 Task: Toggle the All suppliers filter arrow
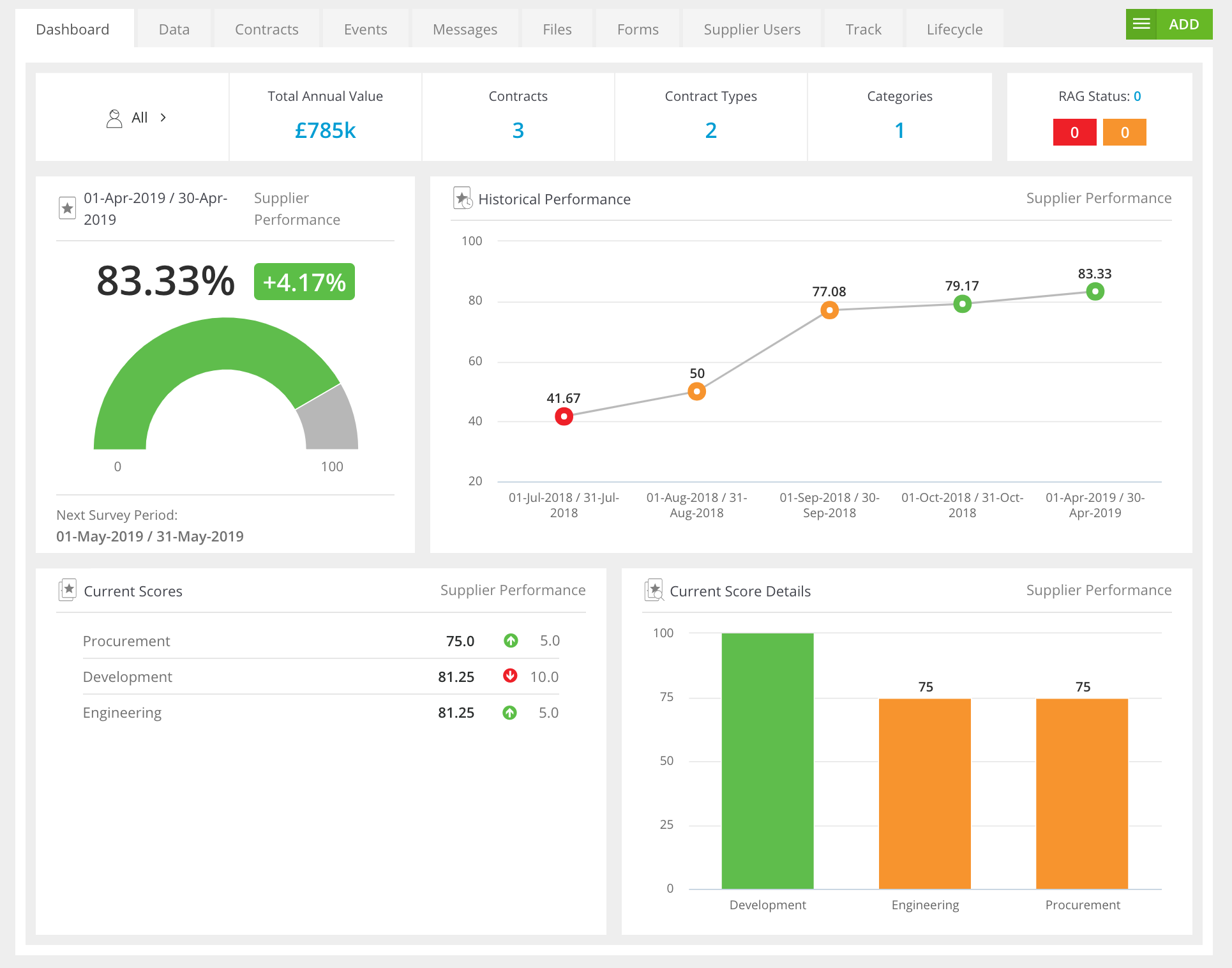coord(164,117)
